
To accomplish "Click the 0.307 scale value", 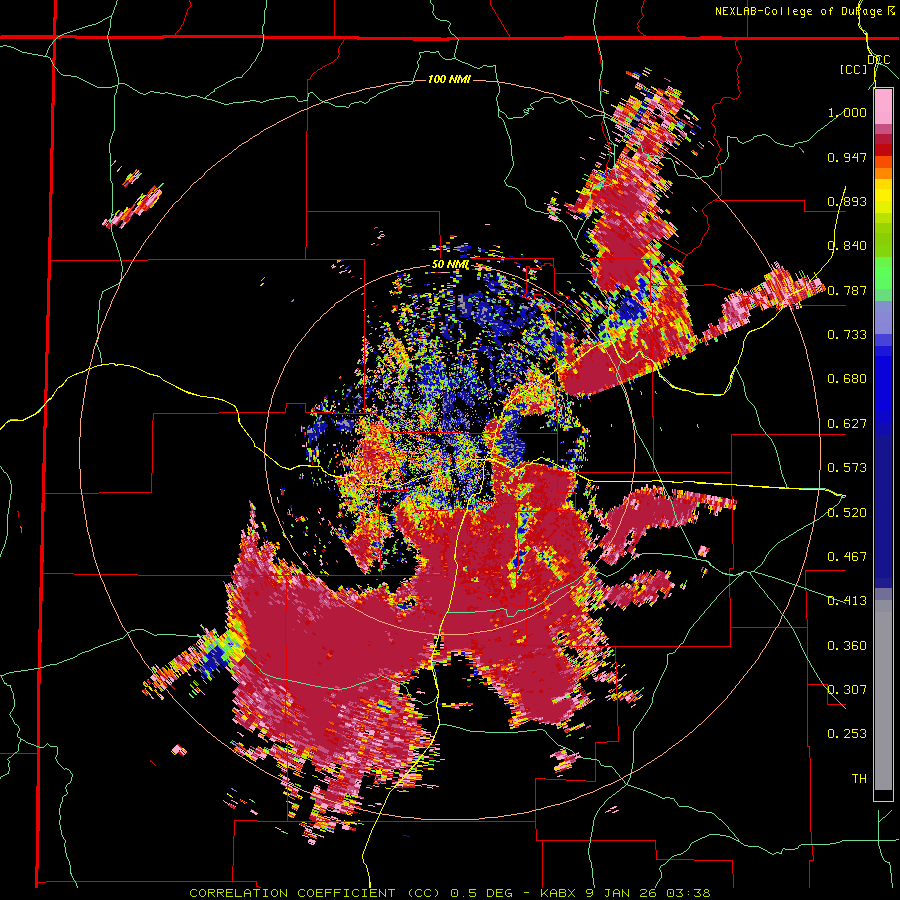I will [847, 690].
